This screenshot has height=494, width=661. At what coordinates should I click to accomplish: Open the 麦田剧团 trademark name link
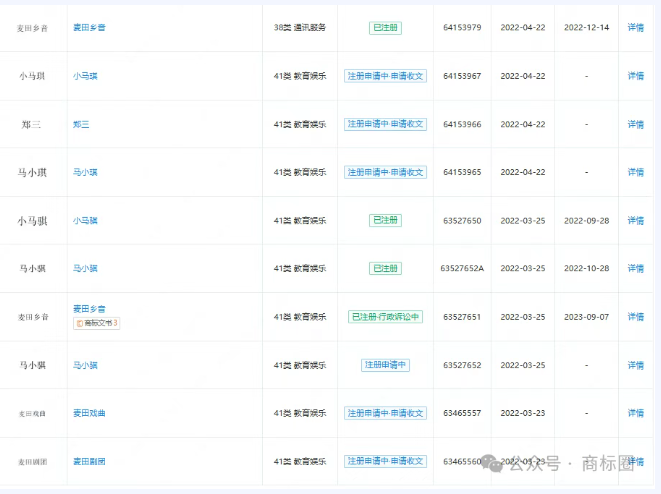pyautogui.click(x=89, y=461)
